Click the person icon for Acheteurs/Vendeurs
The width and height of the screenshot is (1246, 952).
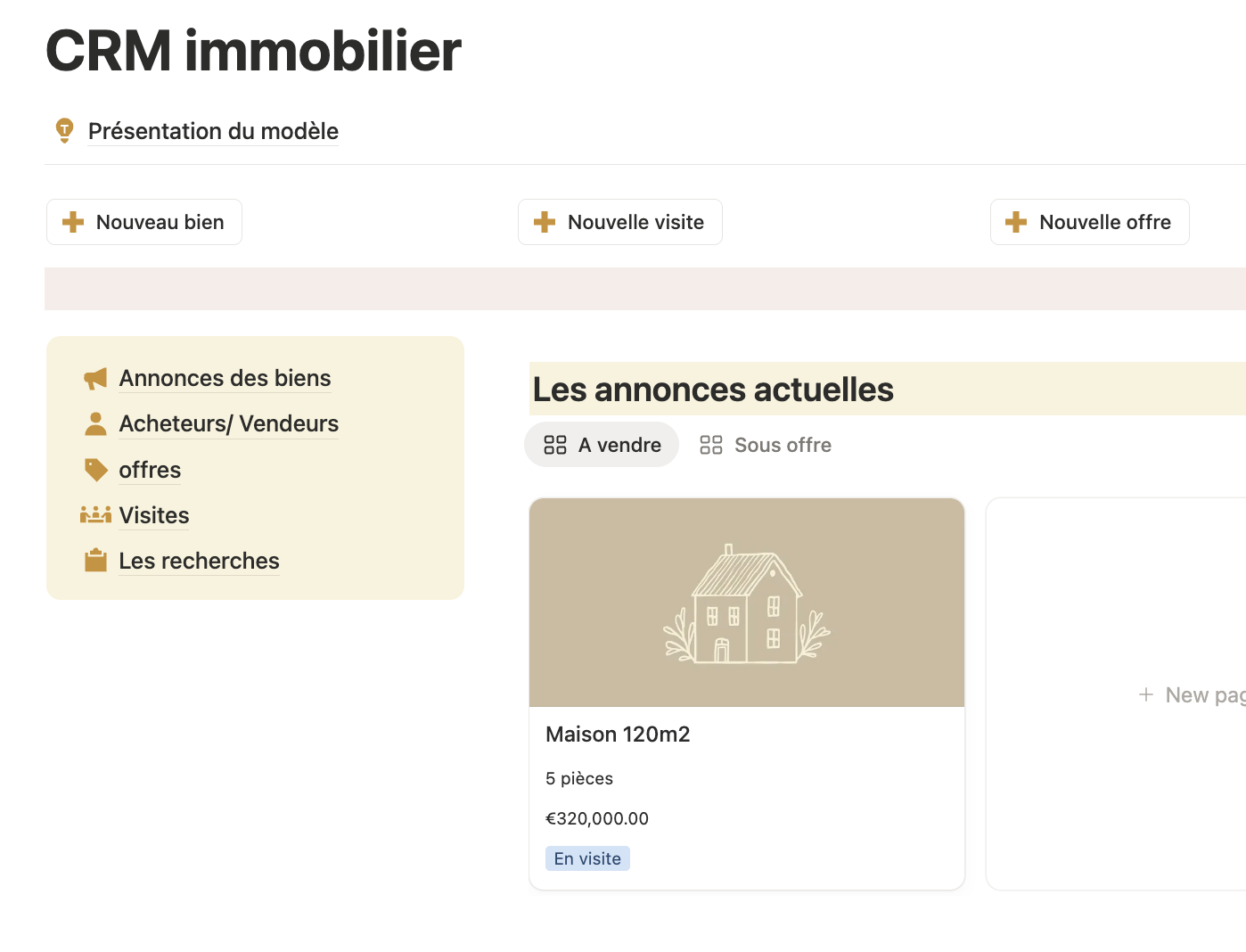click(x=95, y=424)
